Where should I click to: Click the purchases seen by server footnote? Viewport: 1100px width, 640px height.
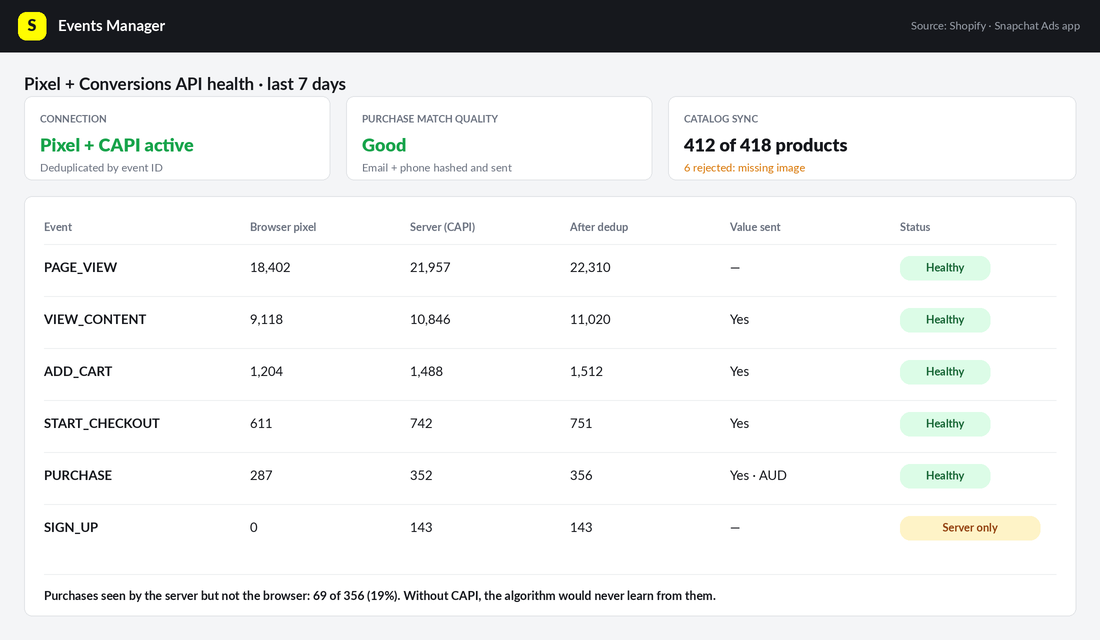(x=380, y=596)
